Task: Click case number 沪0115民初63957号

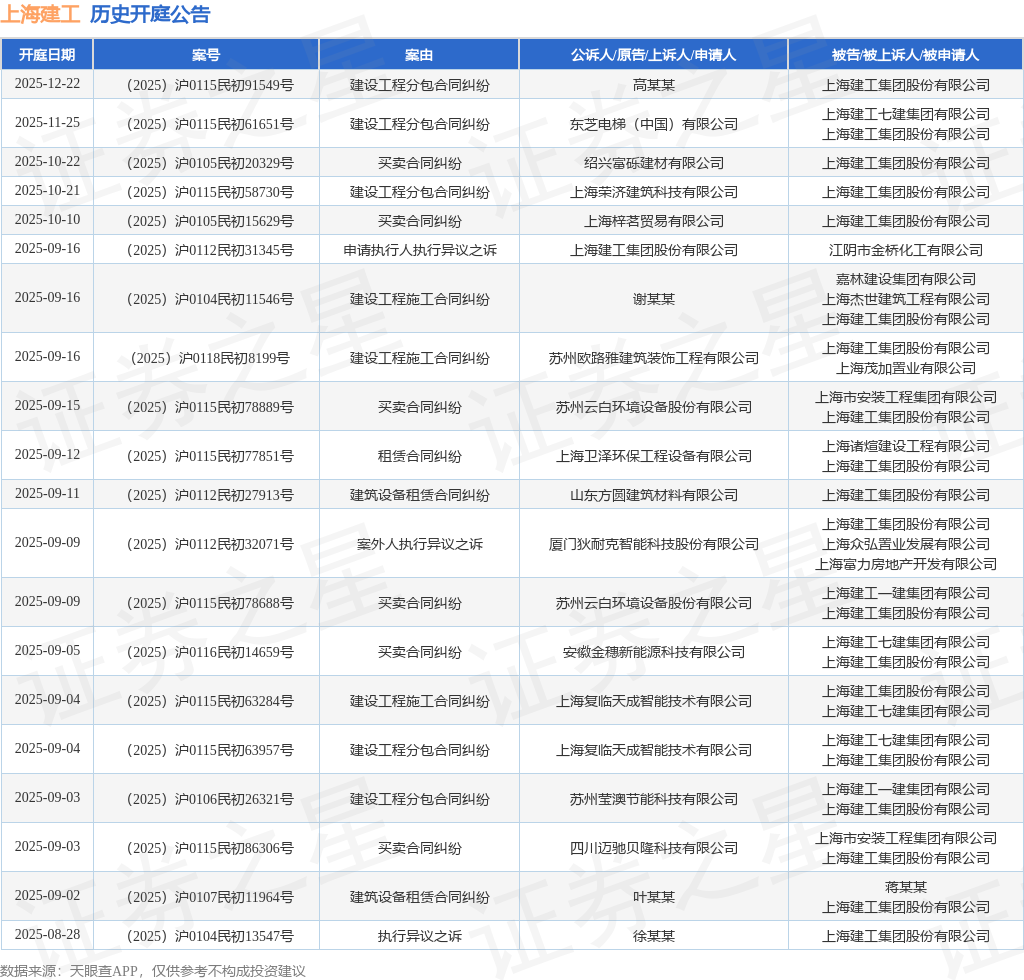Action: pos(210,750)
